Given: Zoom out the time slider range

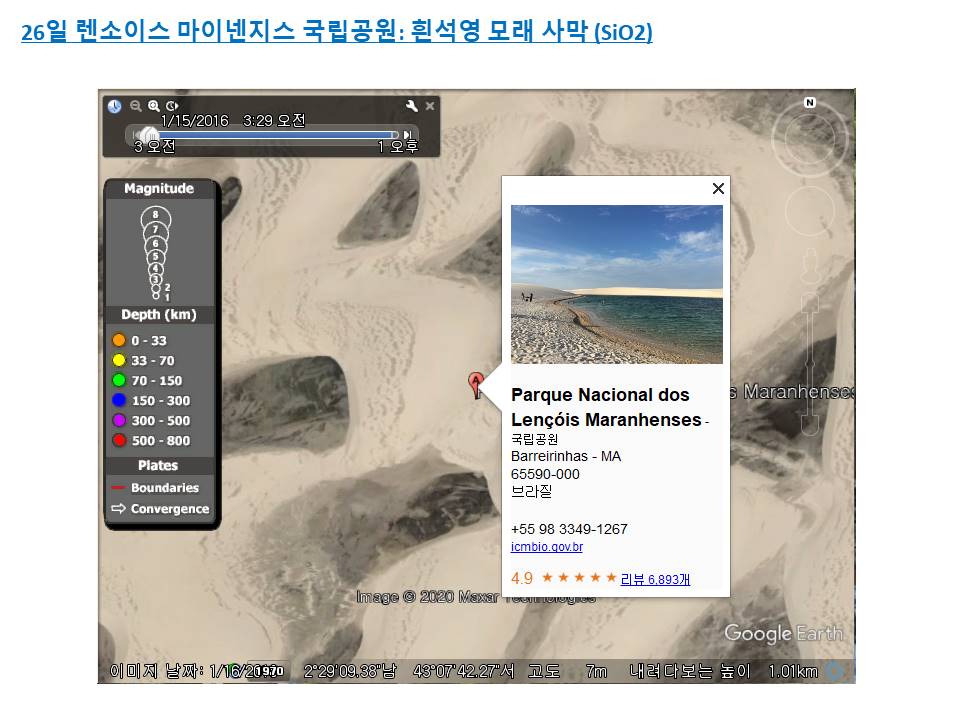Looking at the screenshot, I should click(x=136, y=106).
